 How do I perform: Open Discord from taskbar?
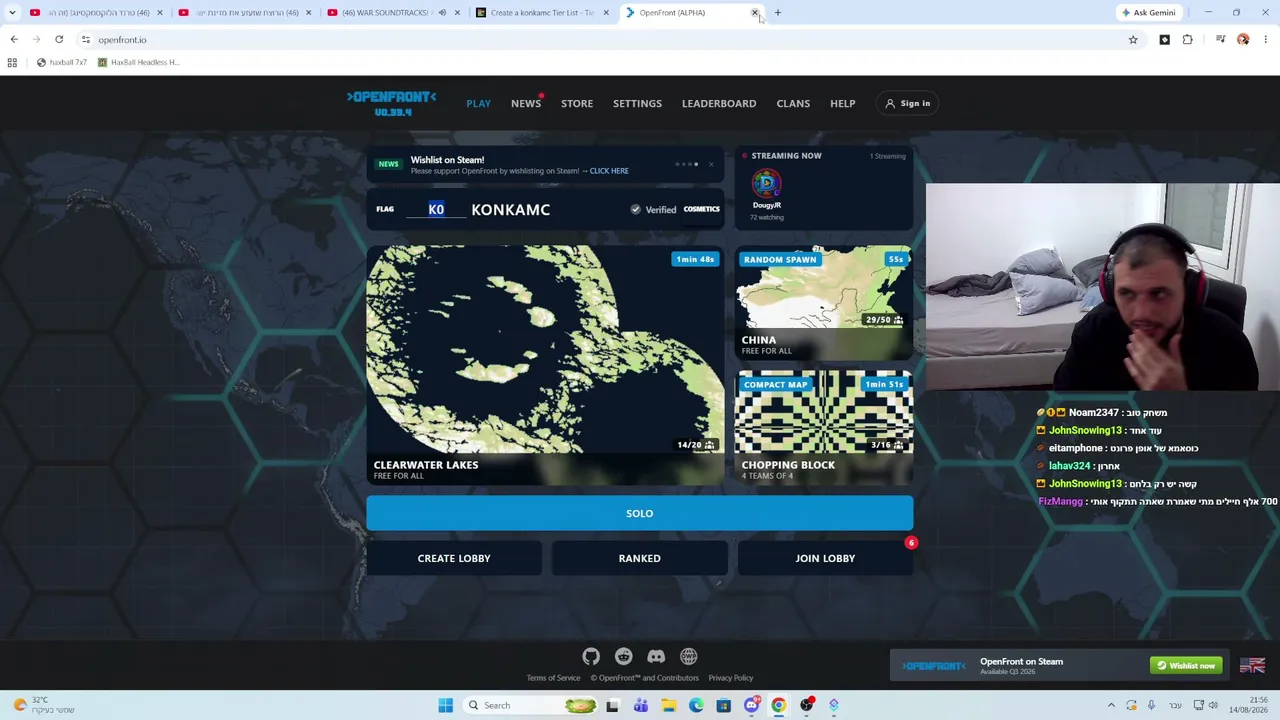click(x=752, y=705)
